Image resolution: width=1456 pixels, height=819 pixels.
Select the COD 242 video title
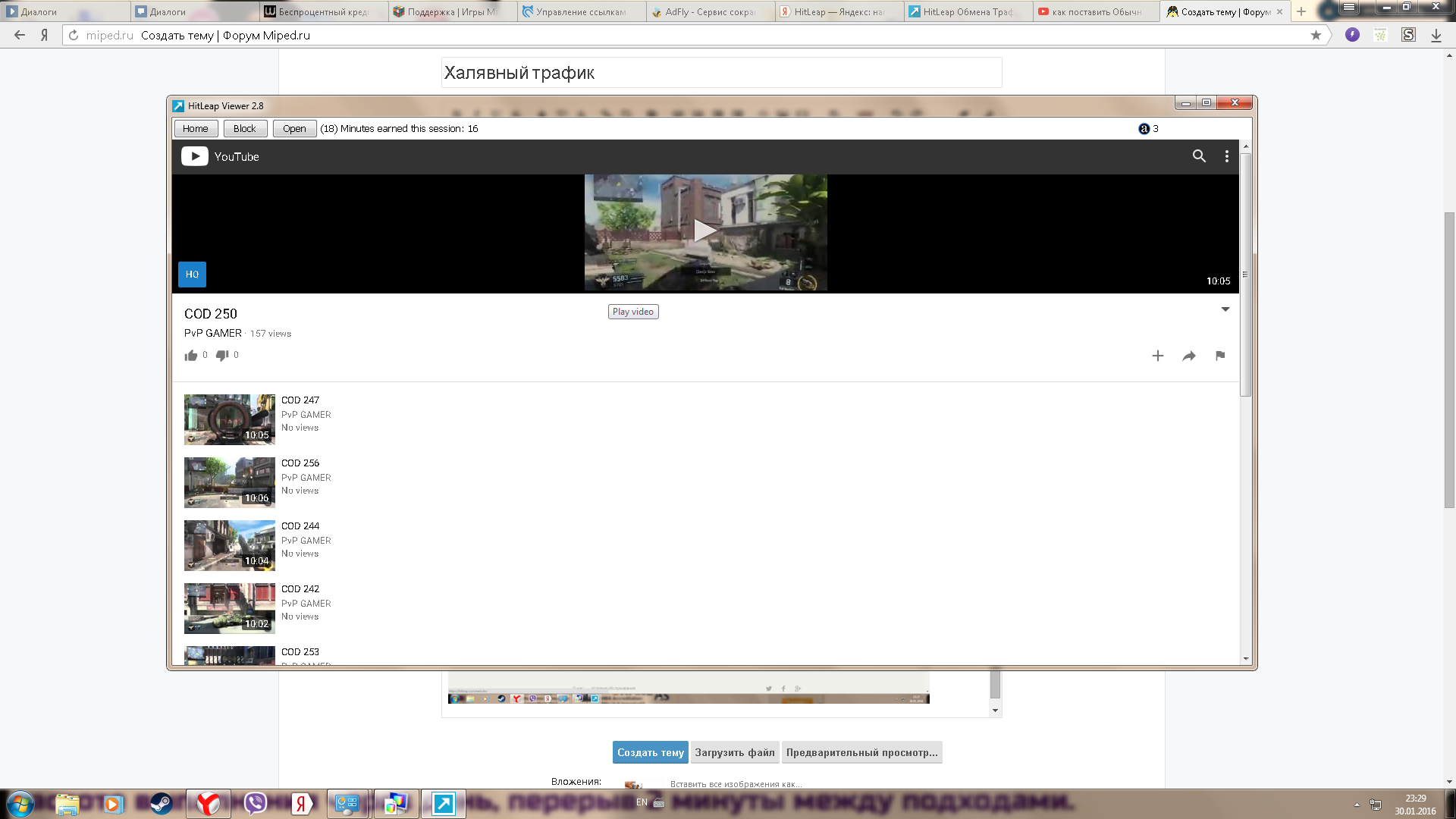tap(300, 589)
